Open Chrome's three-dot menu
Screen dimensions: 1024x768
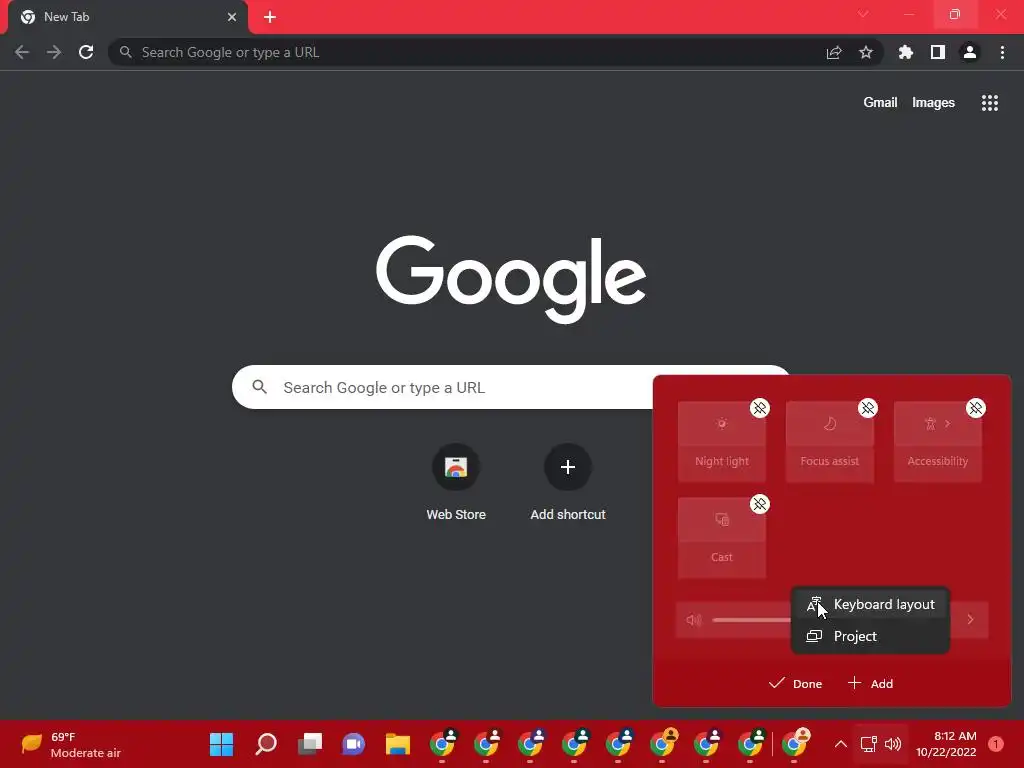[x=1002, y=52]
